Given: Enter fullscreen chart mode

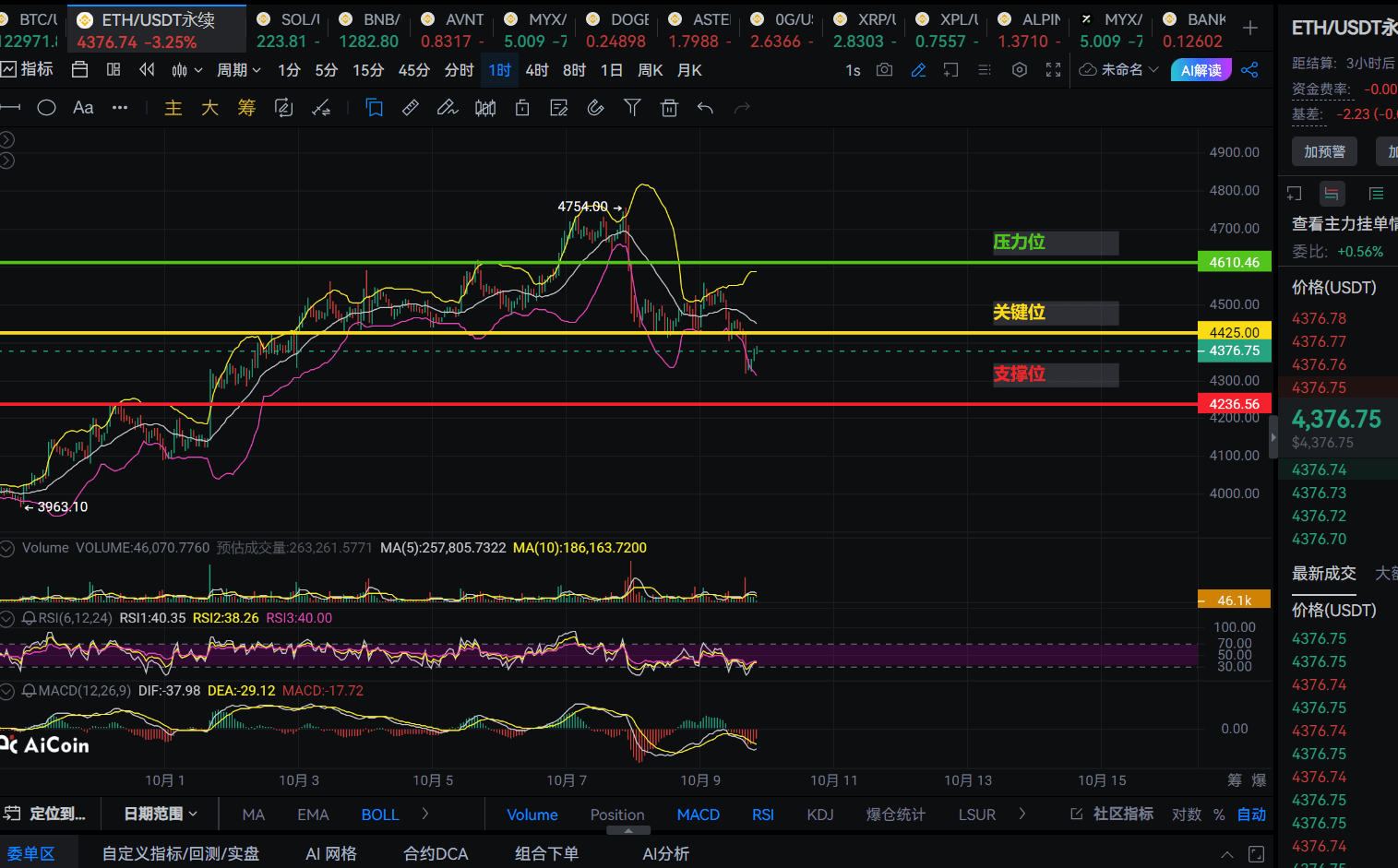Looking at the screenshot, I should tap(1053, 70).
